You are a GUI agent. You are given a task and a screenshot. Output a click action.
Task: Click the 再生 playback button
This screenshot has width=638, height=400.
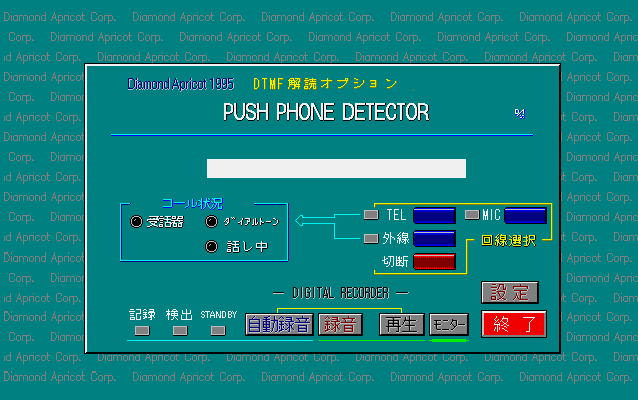402,325
